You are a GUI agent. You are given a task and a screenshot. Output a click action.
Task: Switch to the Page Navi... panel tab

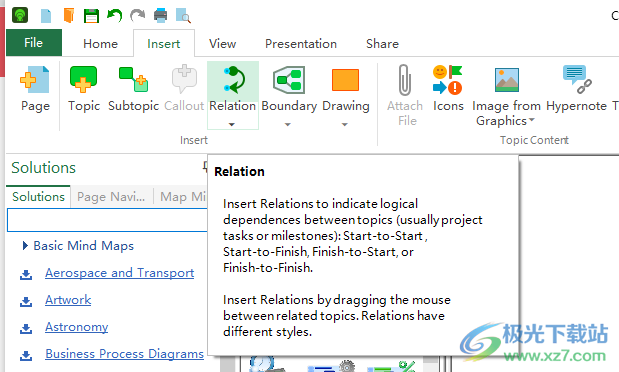[x=111, y=197]
